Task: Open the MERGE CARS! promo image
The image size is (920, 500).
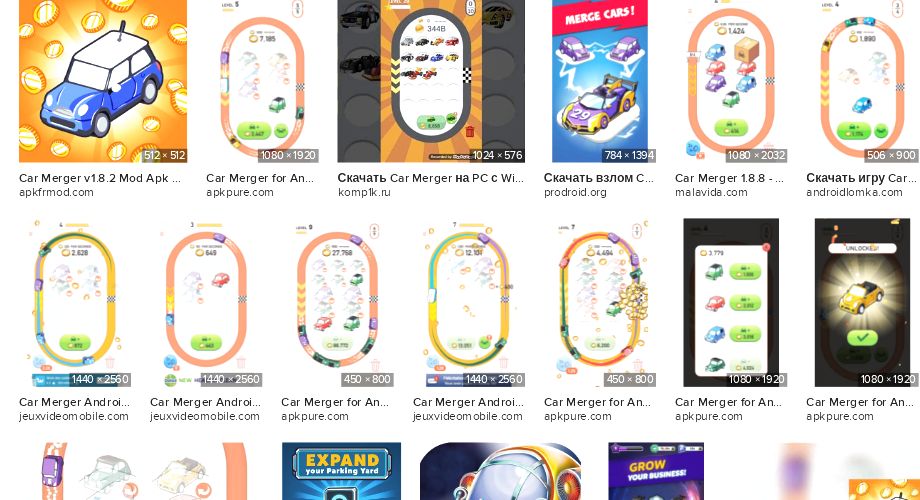Action: 600,81
